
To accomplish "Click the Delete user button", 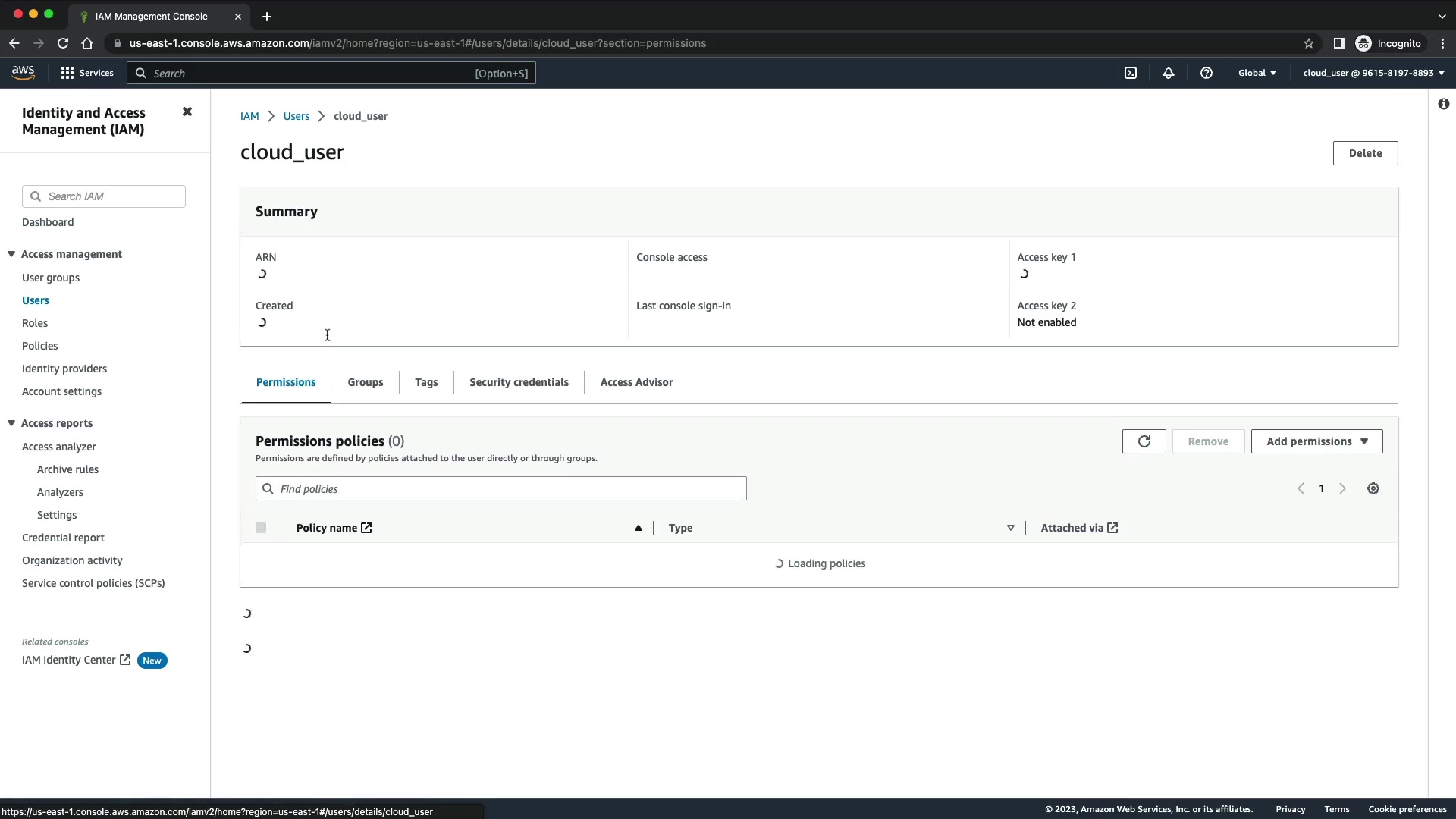I will point(1365,153).
